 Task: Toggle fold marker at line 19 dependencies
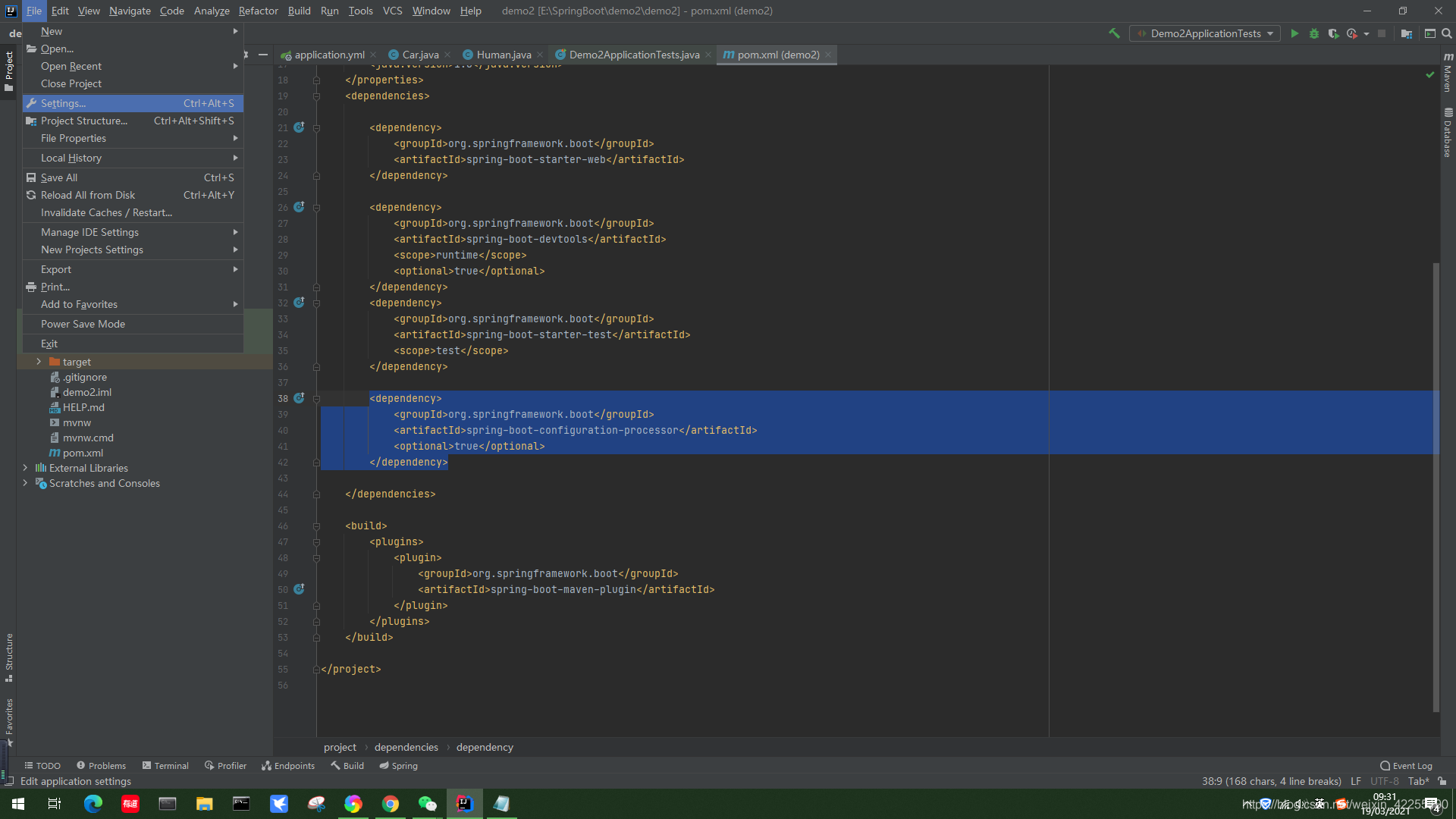pyautogui.click(x=316, y=96)
